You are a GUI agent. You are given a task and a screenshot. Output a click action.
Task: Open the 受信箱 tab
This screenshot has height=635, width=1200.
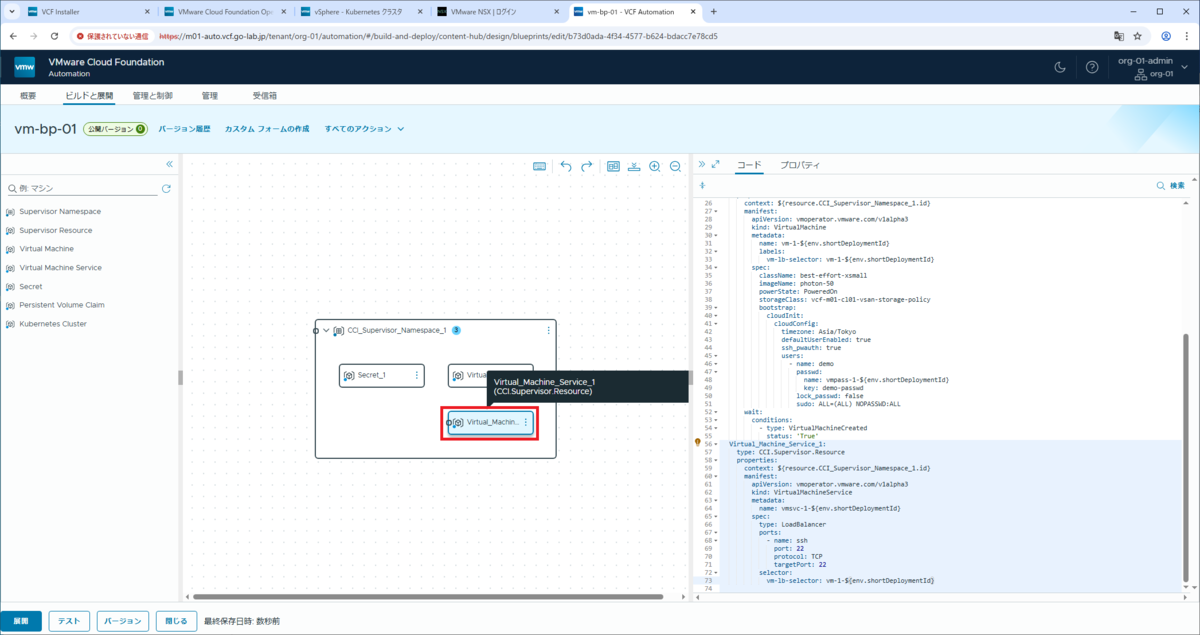tap(264, 96)
